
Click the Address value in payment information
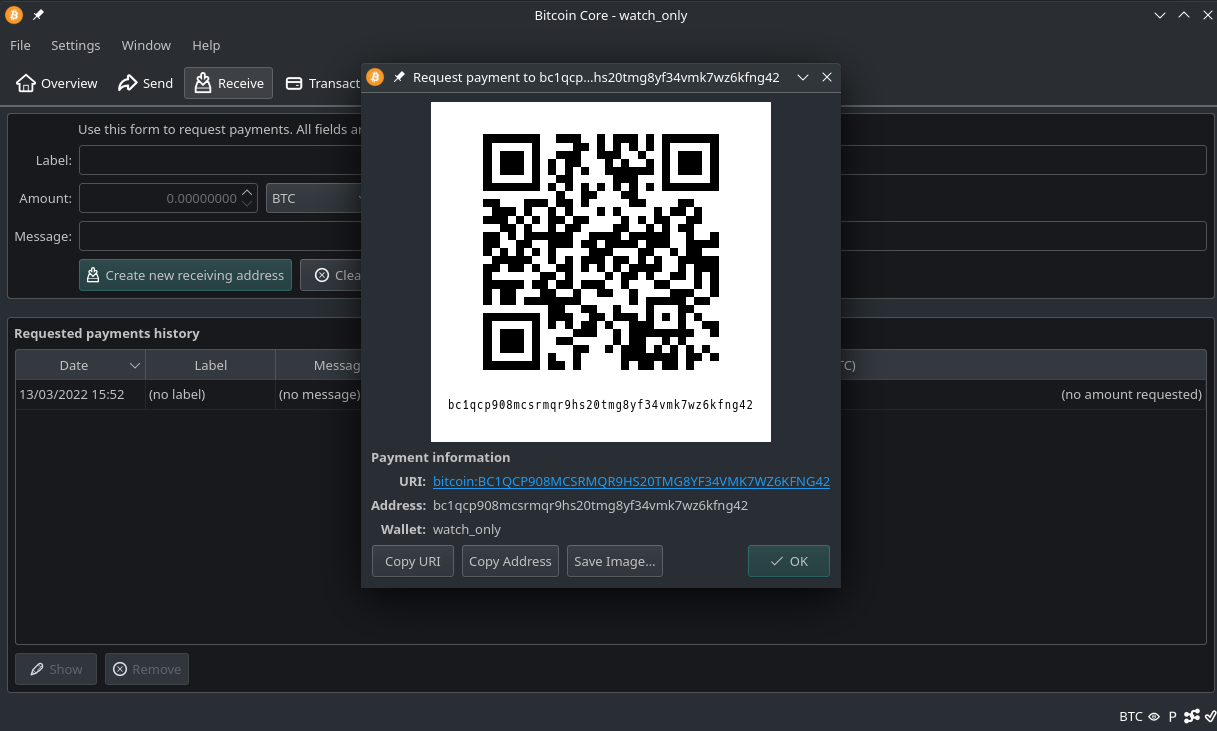590,505
